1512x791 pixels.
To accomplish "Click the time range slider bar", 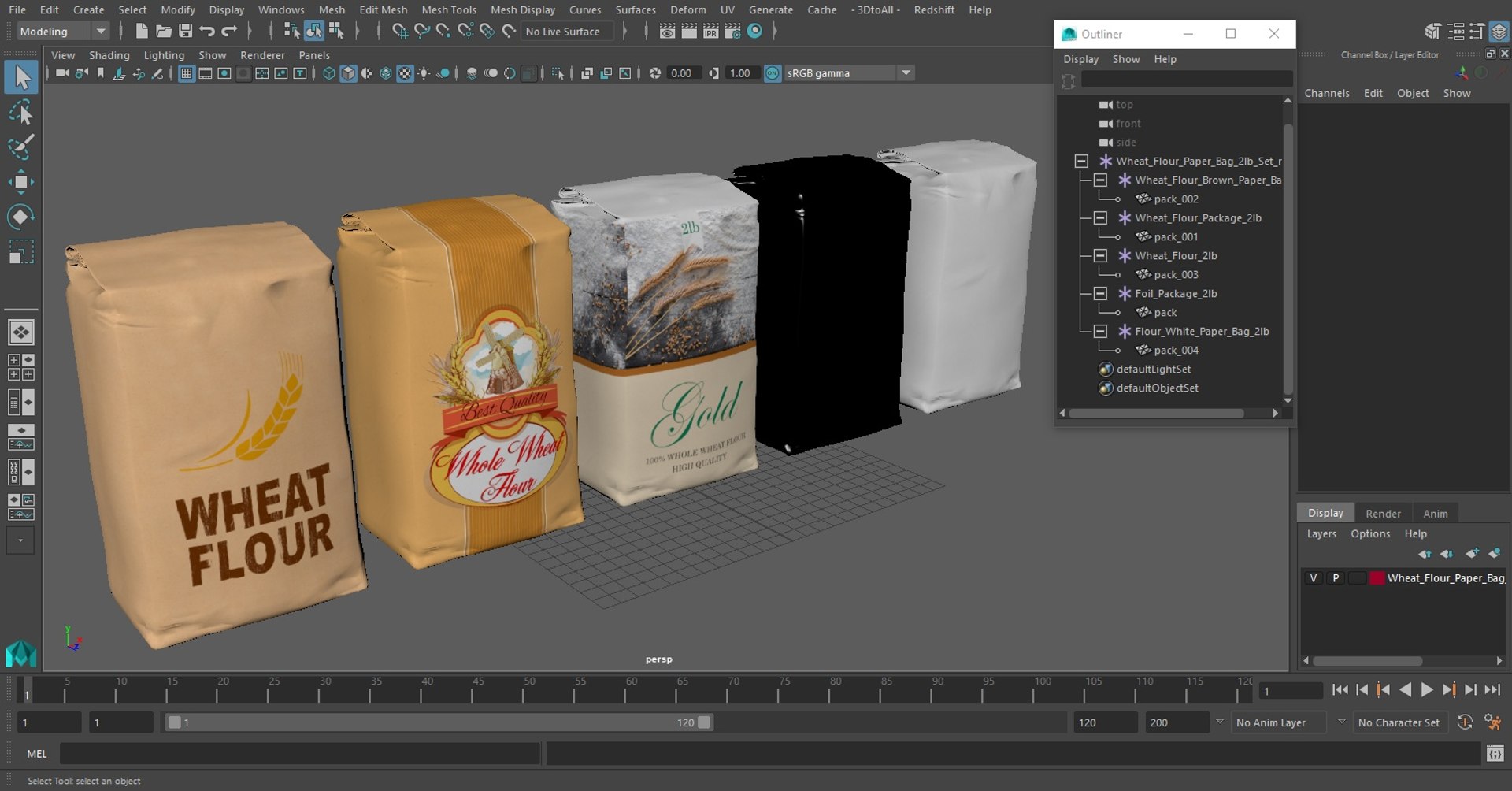I will click(439, 722).
